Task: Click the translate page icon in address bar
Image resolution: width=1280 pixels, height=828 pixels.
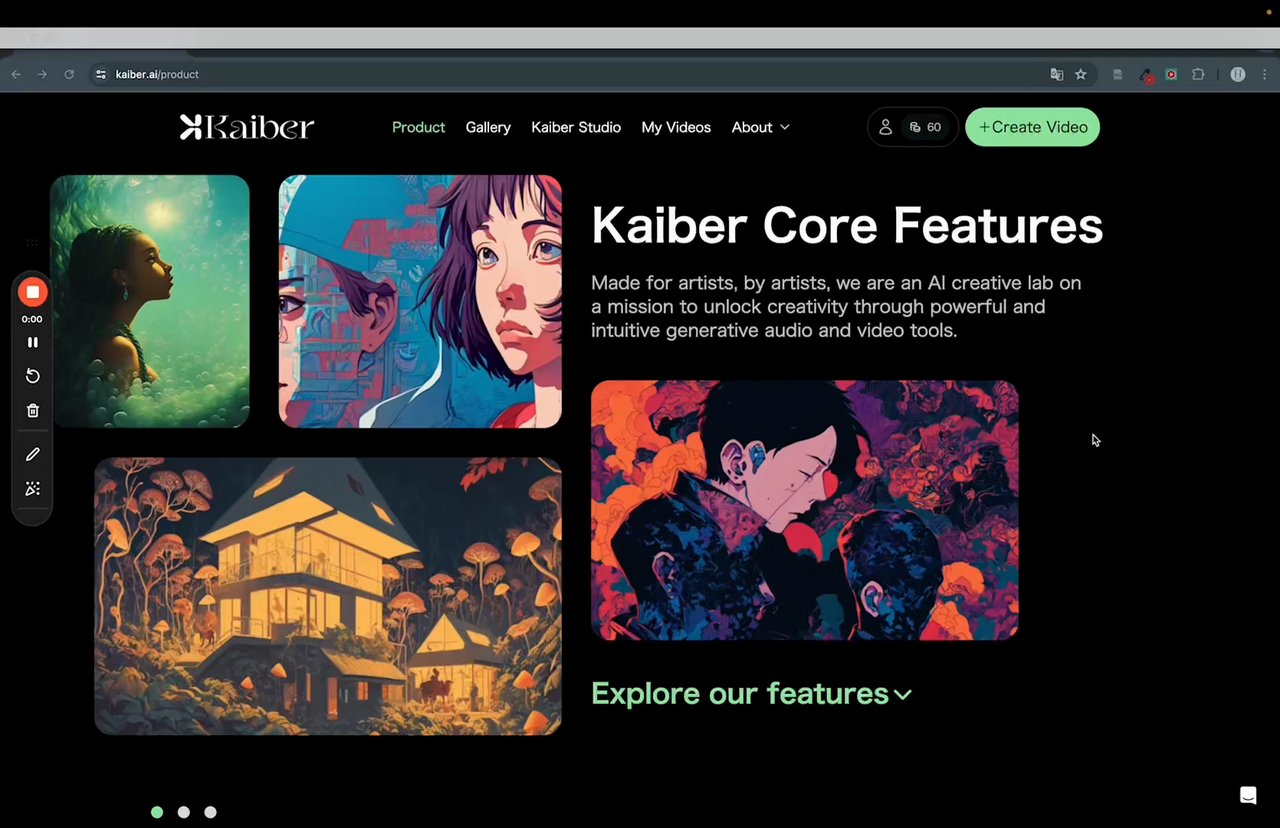Action: click(x=1056, y=74)
